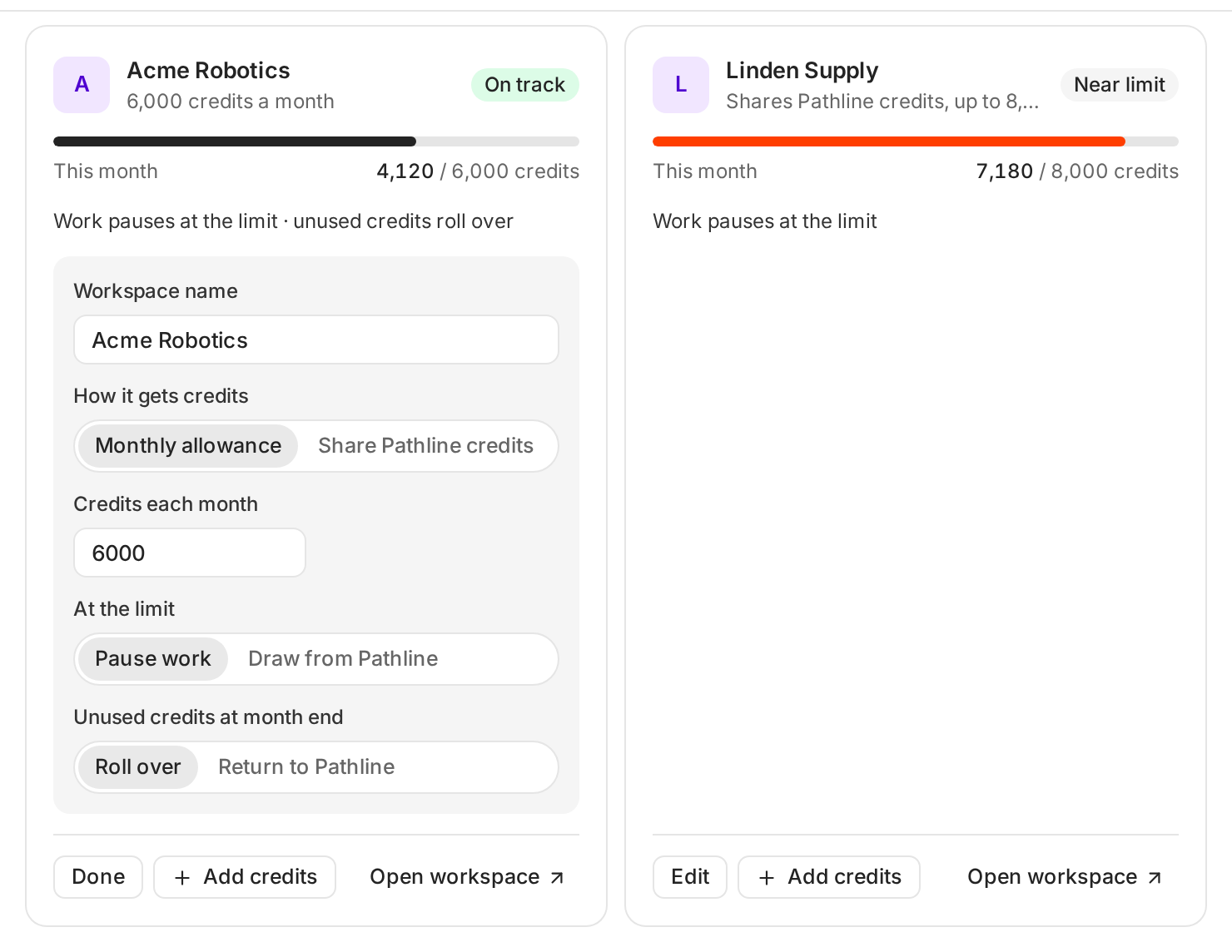Select Monthly allowance option
This screenshot has height=952, width=1232.
click(188, 446)
